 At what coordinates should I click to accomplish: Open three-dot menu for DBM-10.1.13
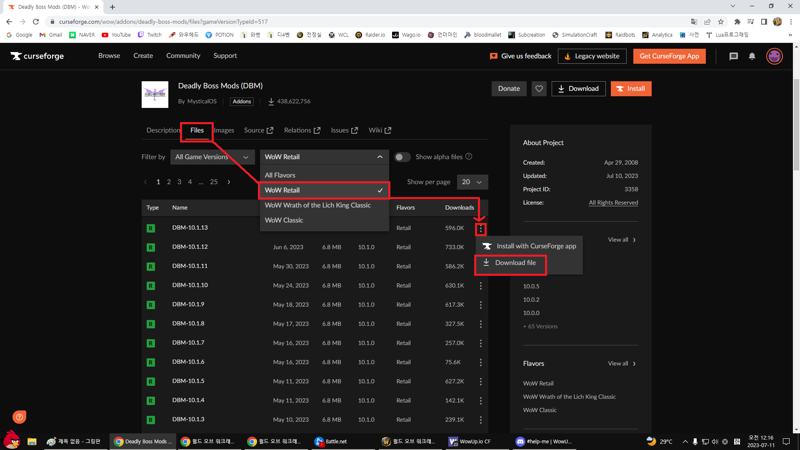tap(481, 229)
